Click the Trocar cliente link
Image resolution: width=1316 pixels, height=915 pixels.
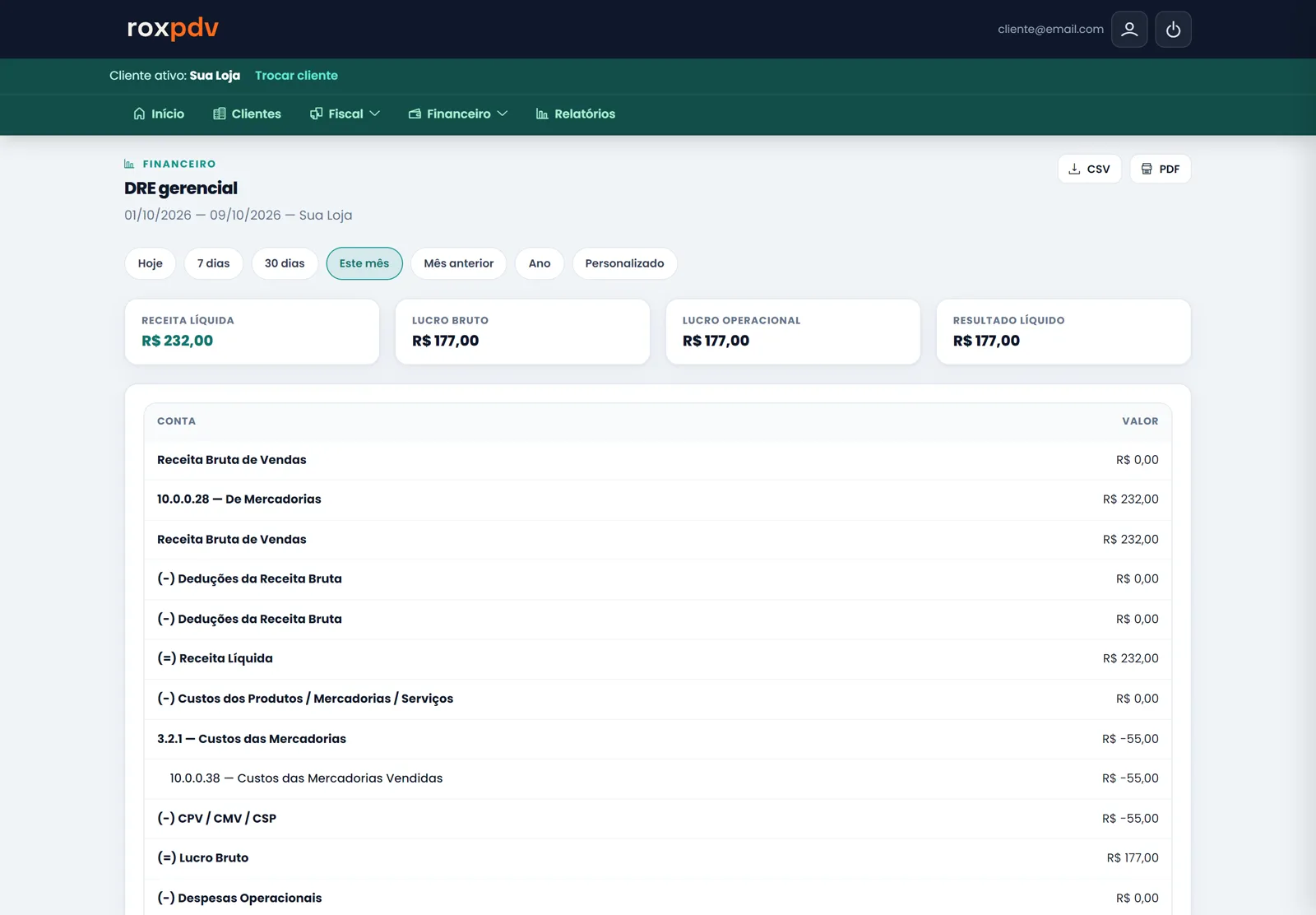(x=296, y=75)
